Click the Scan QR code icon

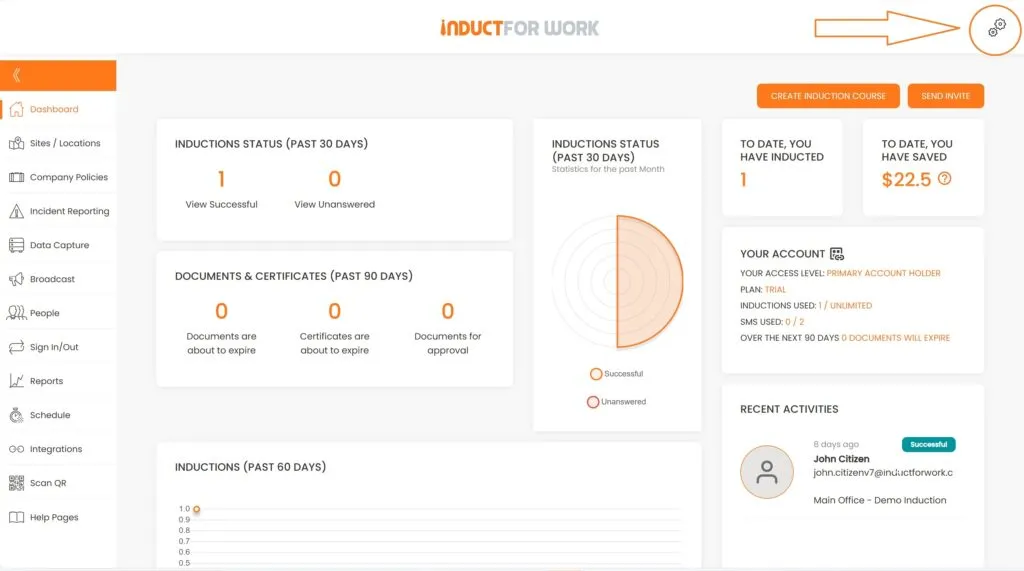(16, 483)
